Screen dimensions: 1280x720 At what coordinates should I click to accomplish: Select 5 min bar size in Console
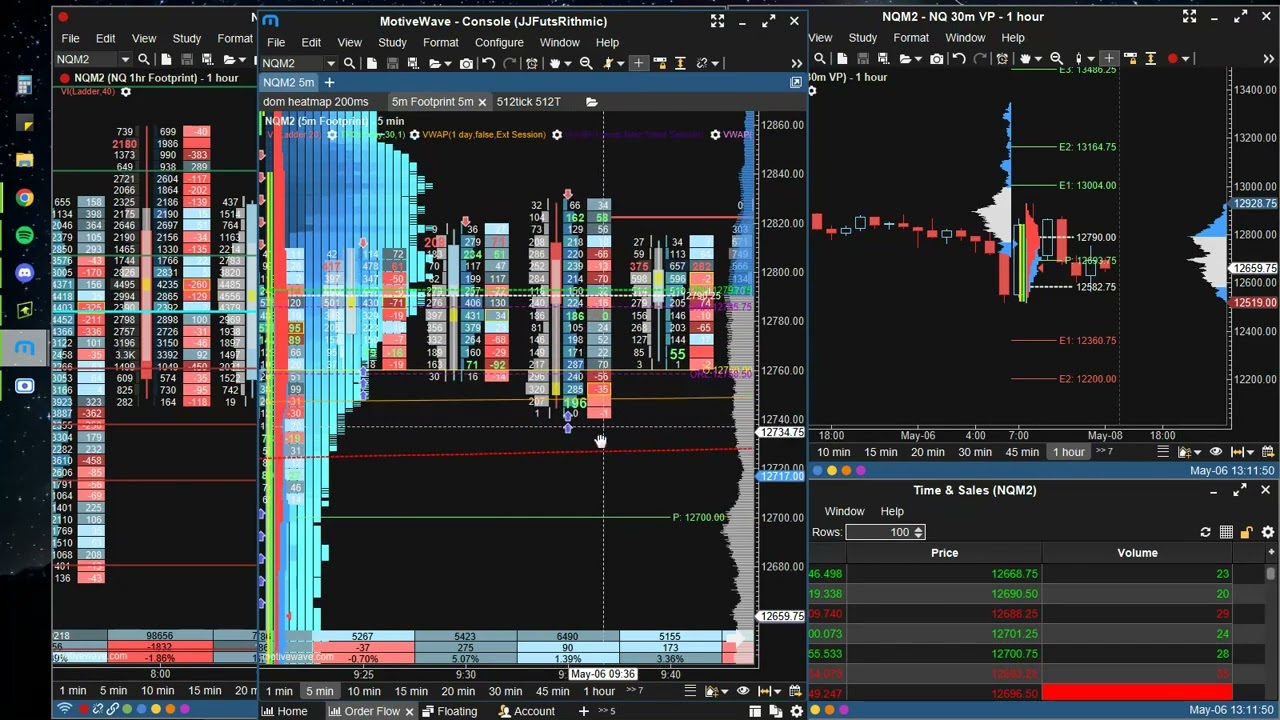[x=320, y=691]
